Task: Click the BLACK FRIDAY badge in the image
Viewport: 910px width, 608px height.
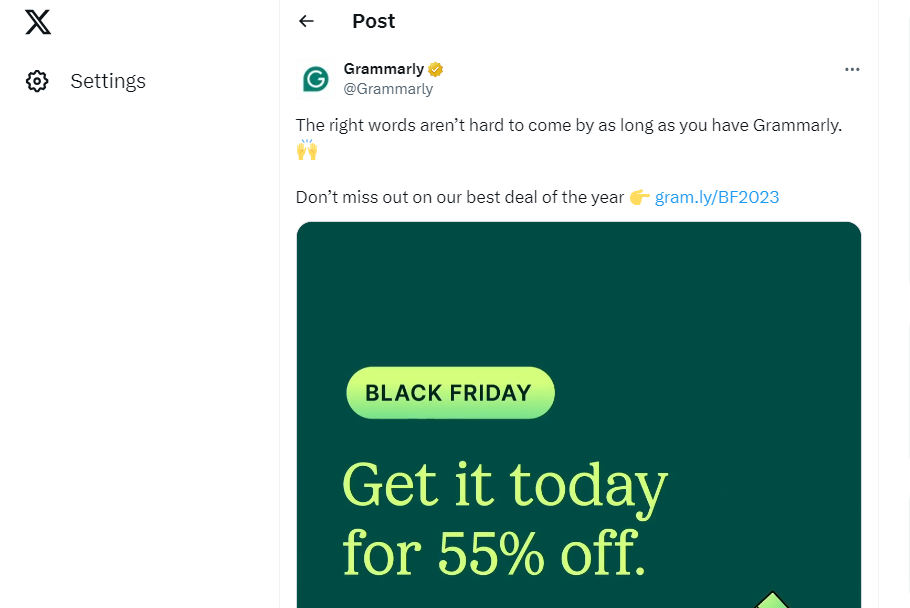Action: [x=450, y=393]
